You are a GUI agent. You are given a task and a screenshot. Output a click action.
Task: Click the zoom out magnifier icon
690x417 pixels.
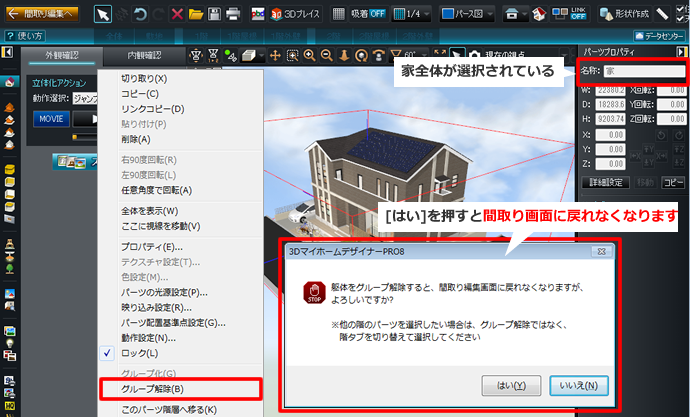tap(329, 55)
